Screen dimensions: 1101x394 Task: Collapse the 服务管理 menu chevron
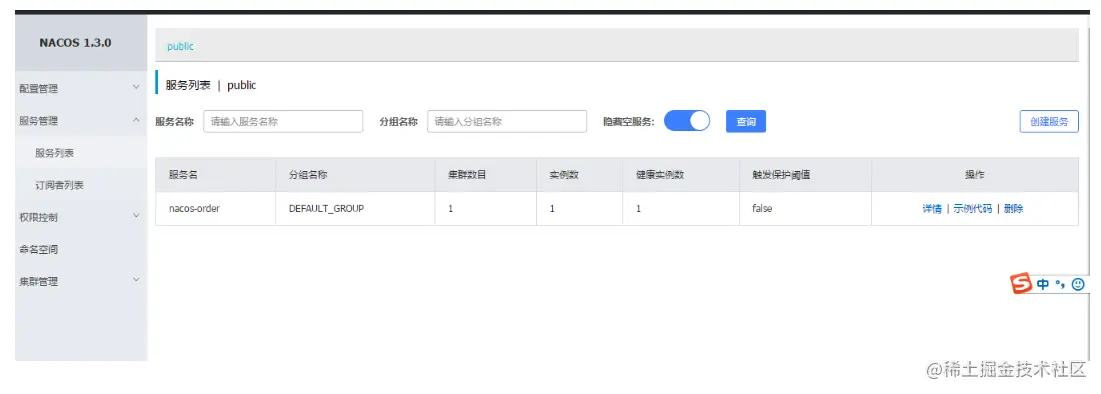[x=136, y=120]
